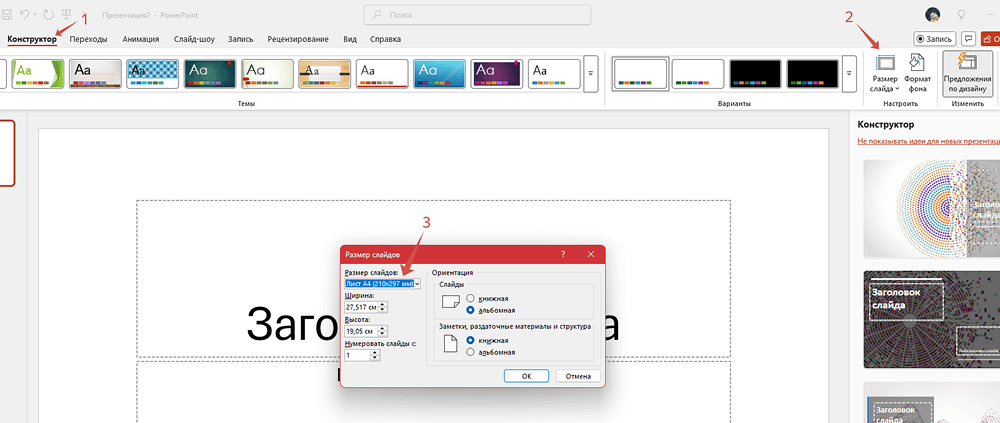The height and width of the screenshot is (423, 1000).
Task: Open the comments speech bubble icon
Action: (x=968, y=39)
